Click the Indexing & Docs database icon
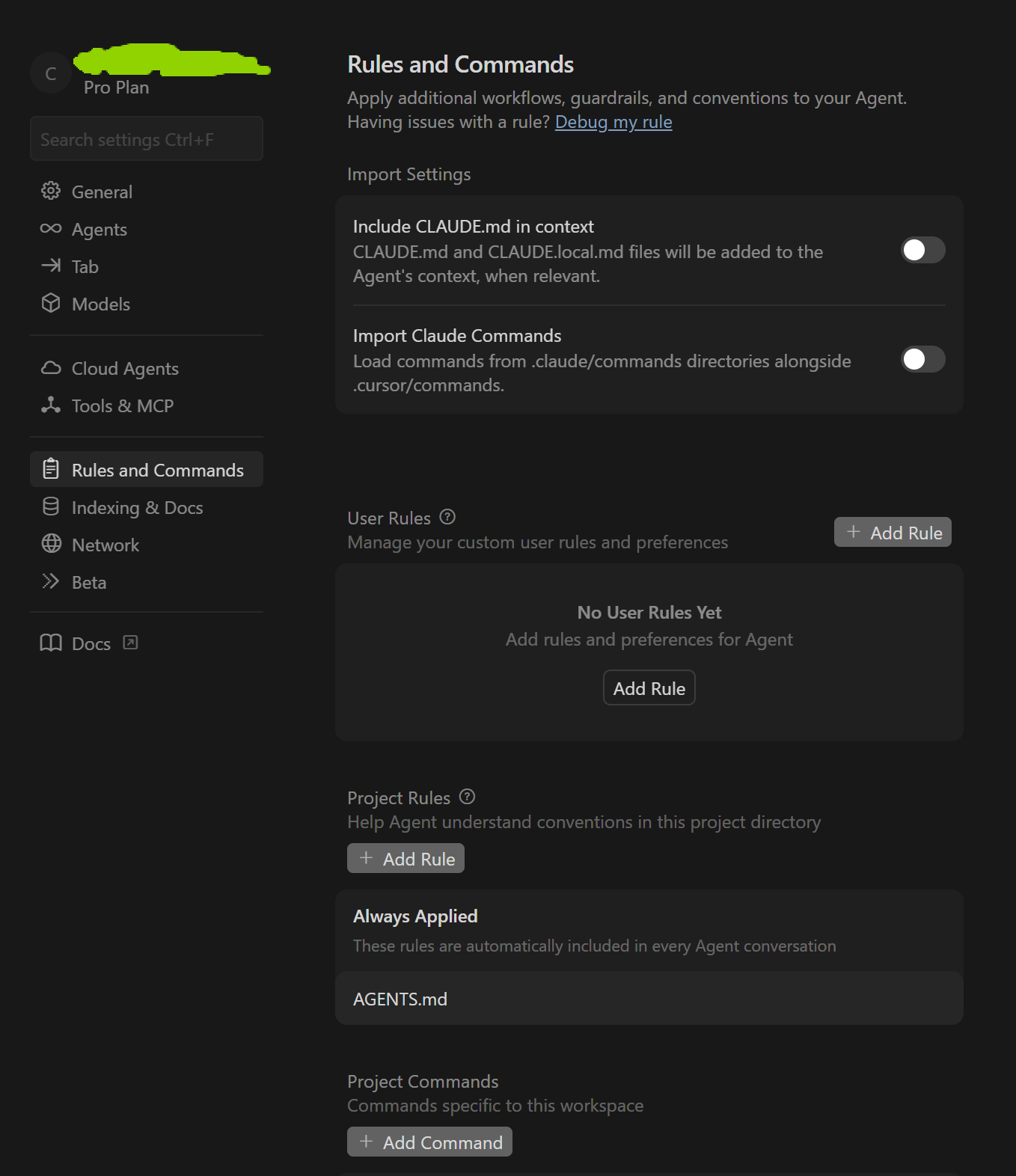Viewport: 1016px width, 1176px height. coord(51,506)
